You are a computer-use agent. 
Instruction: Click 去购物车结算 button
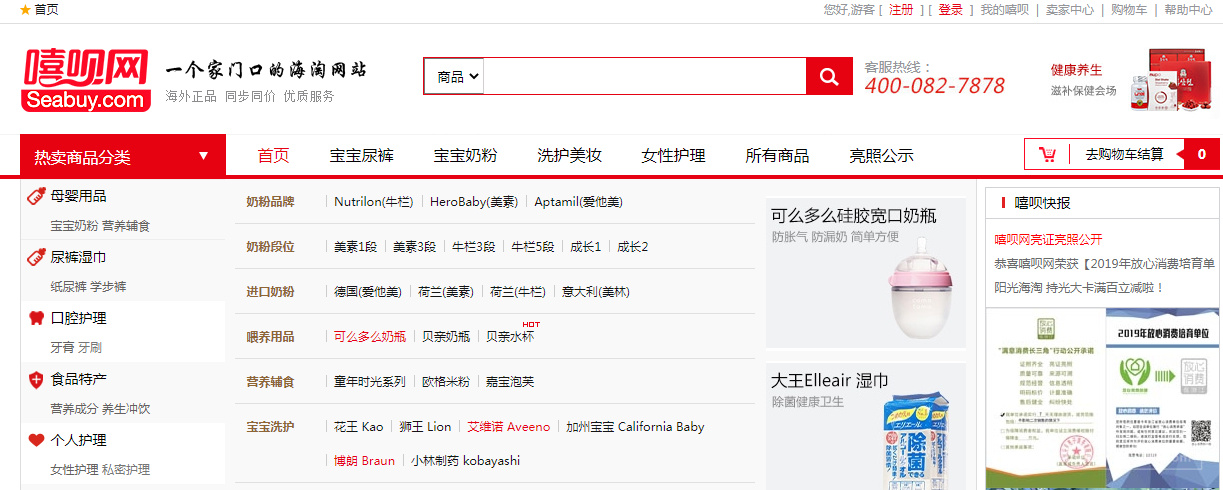click(x=1125, y=154)
